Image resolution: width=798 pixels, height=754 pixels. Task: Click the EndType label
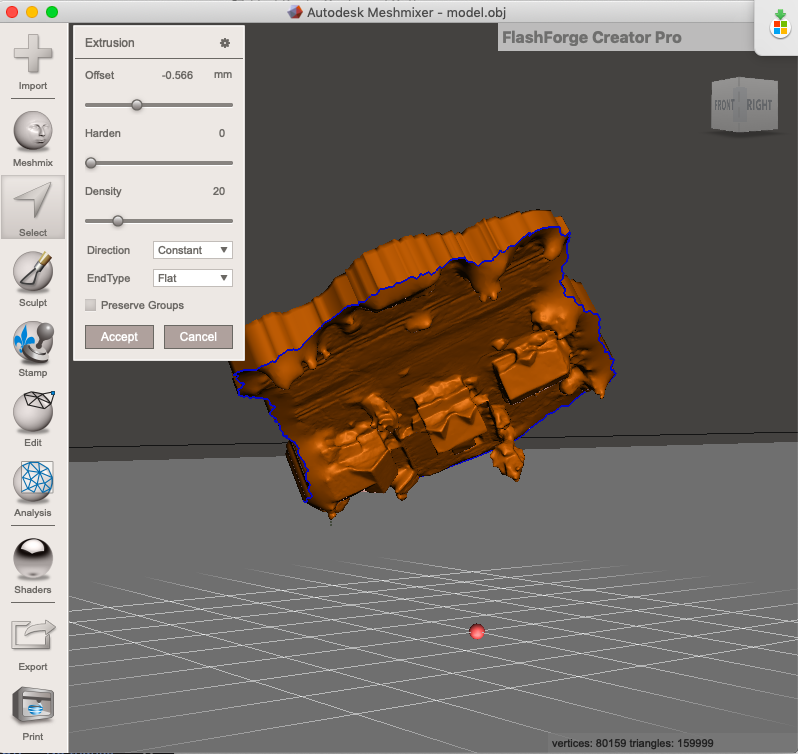pos(108,278)
